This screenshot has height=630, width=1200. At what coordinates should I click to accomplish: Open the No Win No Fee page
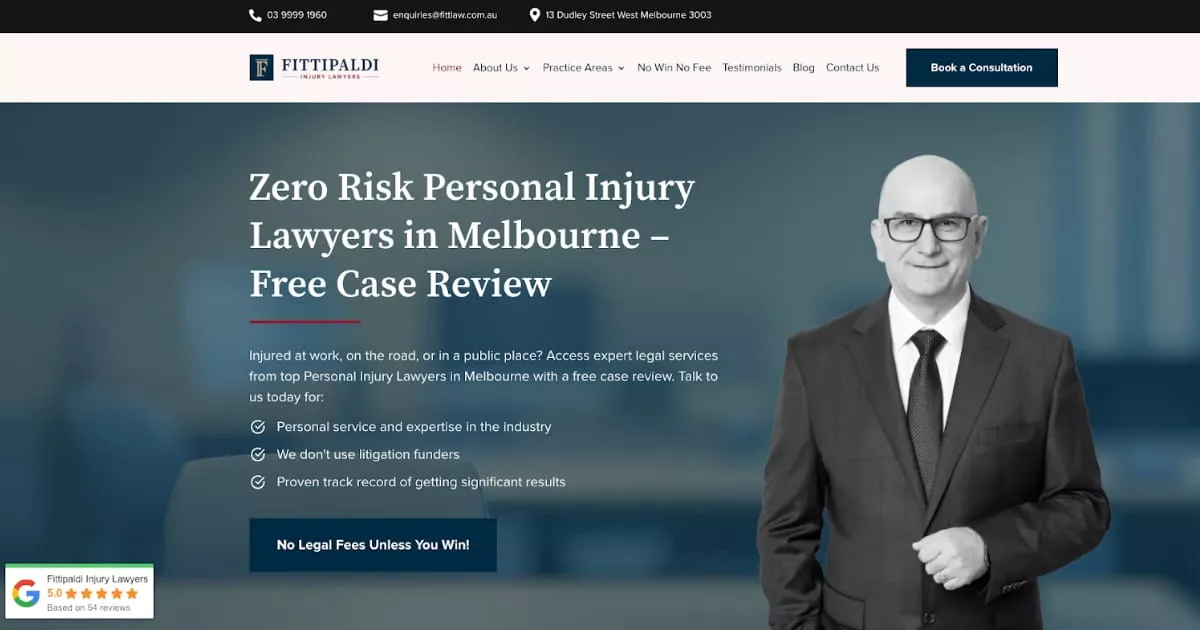[x=674, y=68]
